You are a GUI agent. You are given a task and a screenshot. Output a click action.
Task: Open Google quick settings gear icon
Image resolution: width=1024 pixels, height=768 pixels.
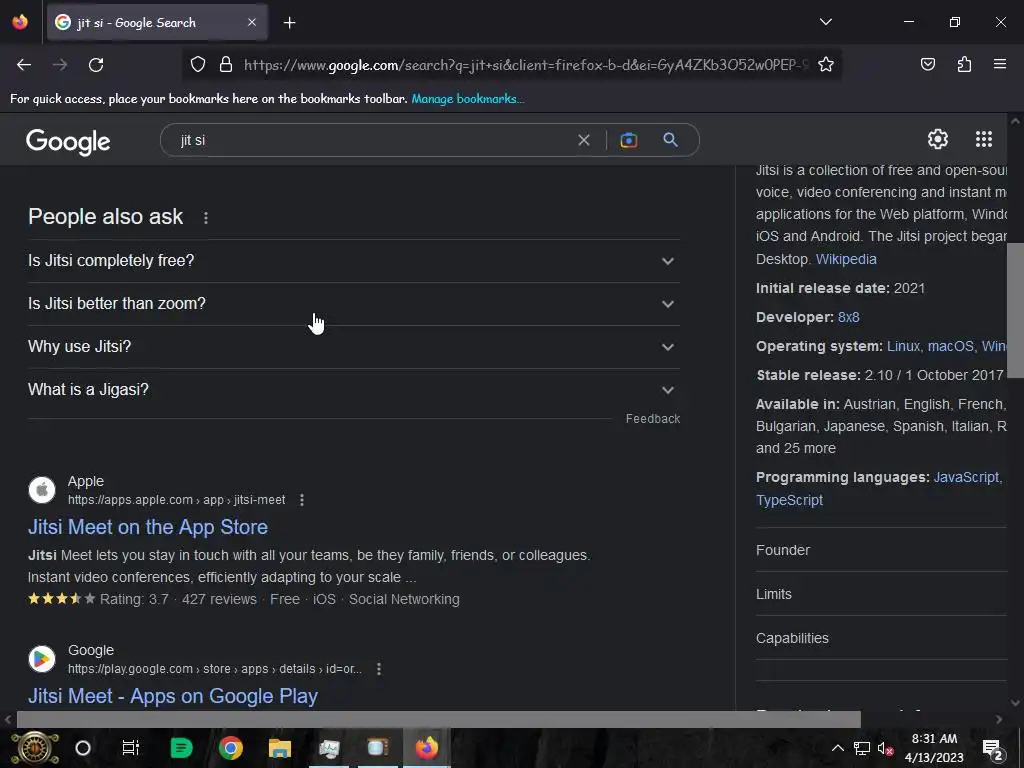(x=938, y=139)
